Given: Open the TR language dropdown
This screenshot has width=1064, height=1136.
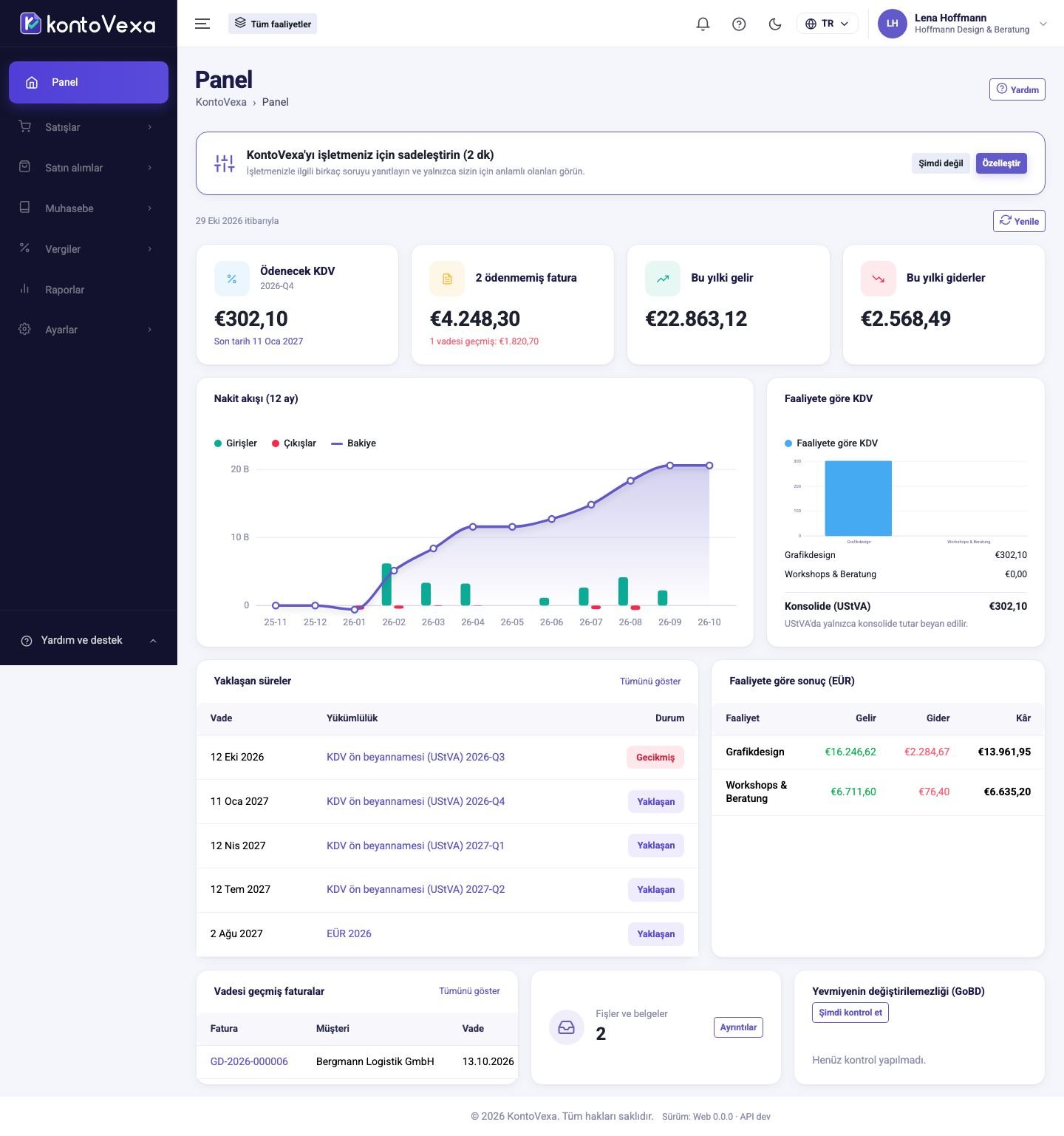Looking at the screenshot, I should [x=828, y=24].
